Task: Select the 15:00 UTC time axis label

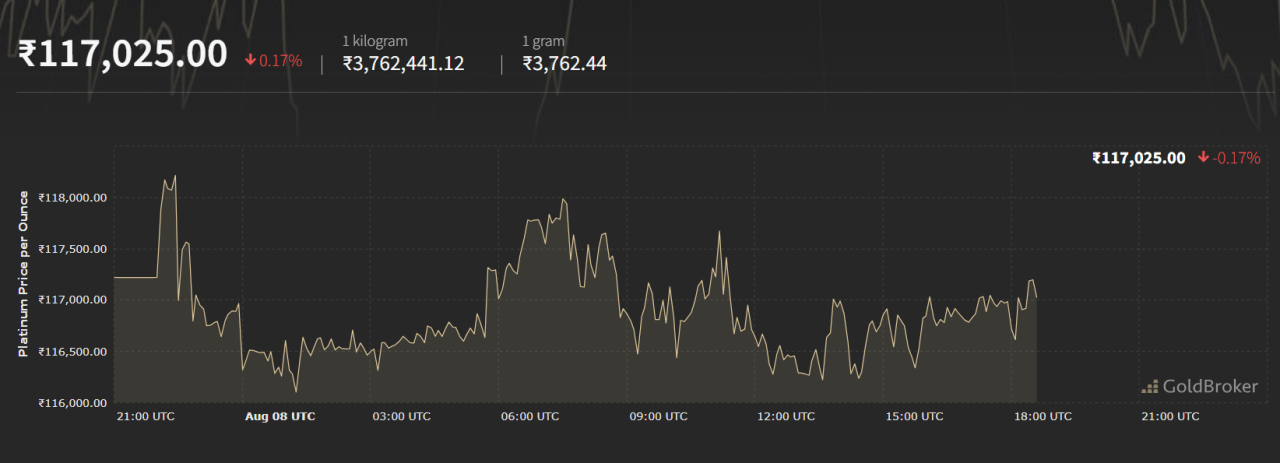Action: click(x=913, y=416)
